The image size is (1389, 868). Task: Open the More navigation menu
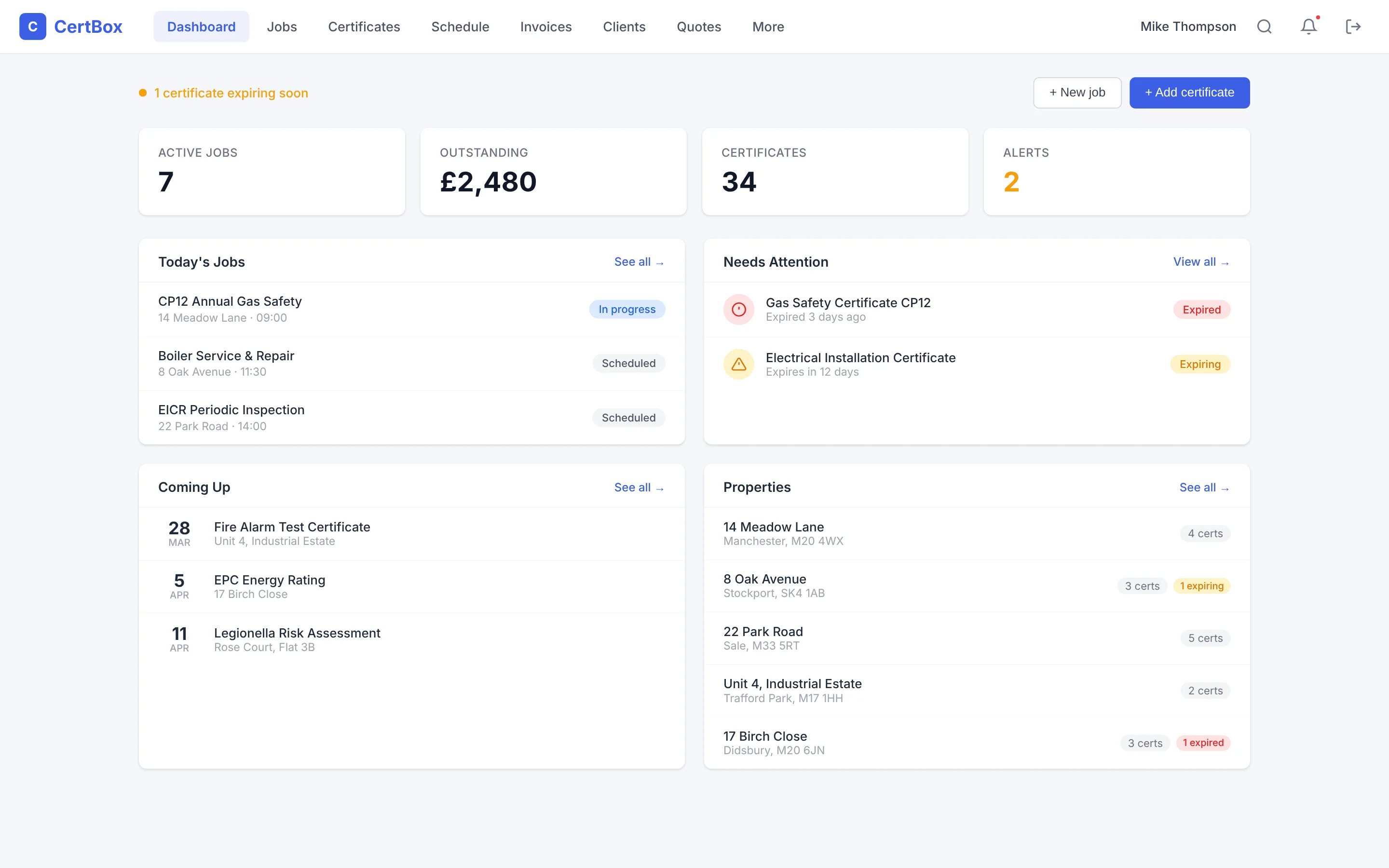[x=768, y=27]
